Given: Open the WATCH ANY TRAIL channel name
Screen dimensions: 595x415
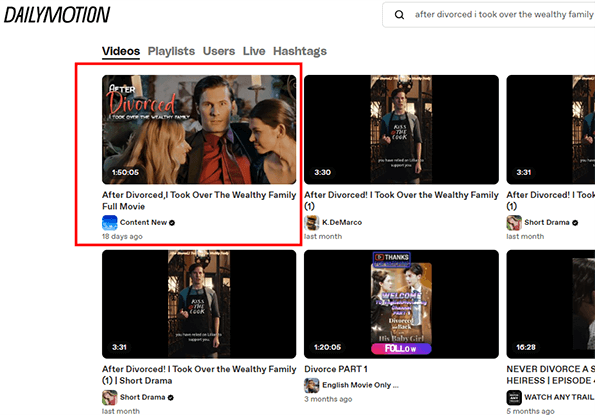Looking at the screenshot, I should [559, 397].
